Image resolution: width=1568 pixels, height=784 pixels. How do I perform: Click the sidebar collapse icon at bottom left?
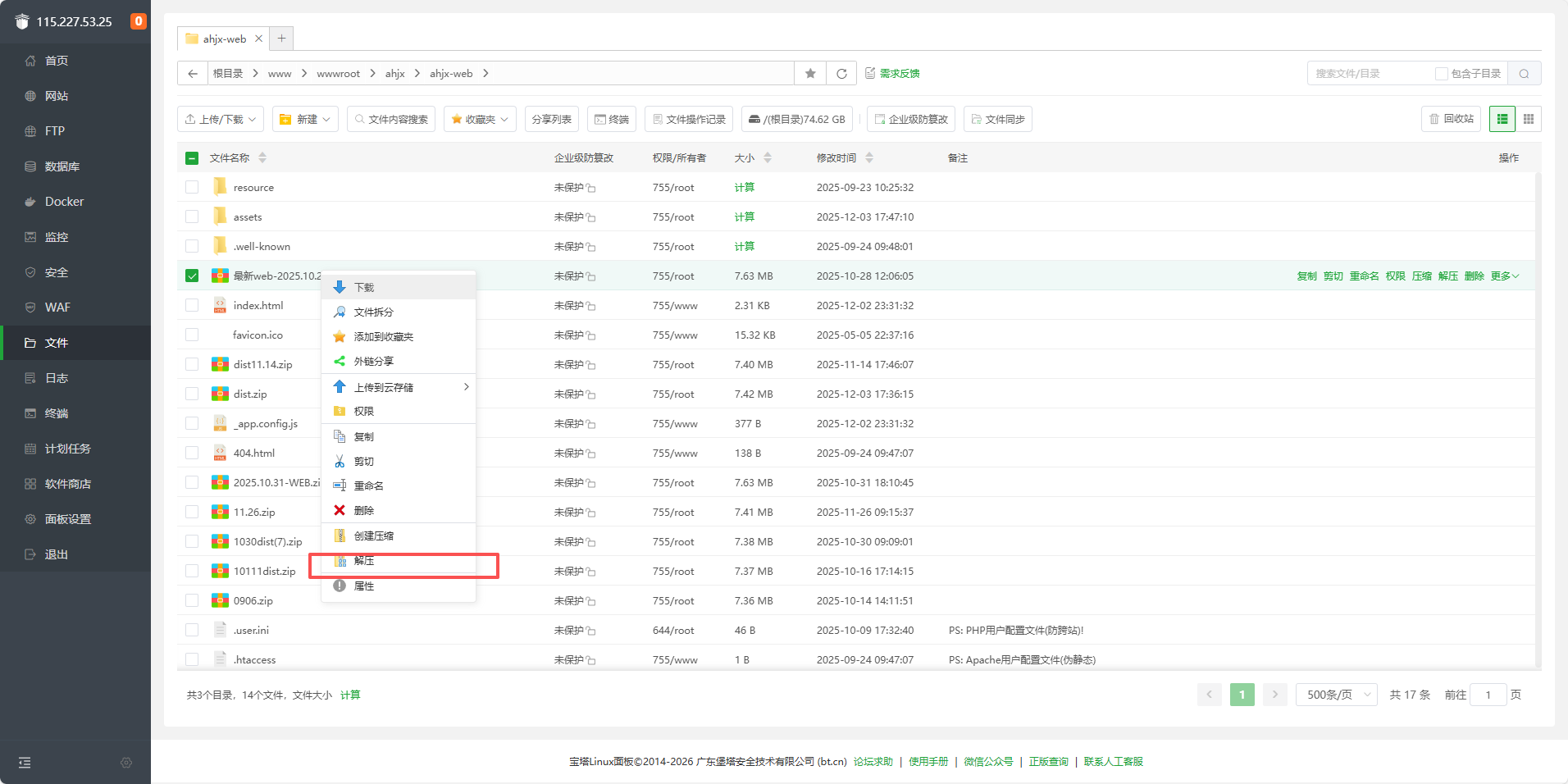25,763
